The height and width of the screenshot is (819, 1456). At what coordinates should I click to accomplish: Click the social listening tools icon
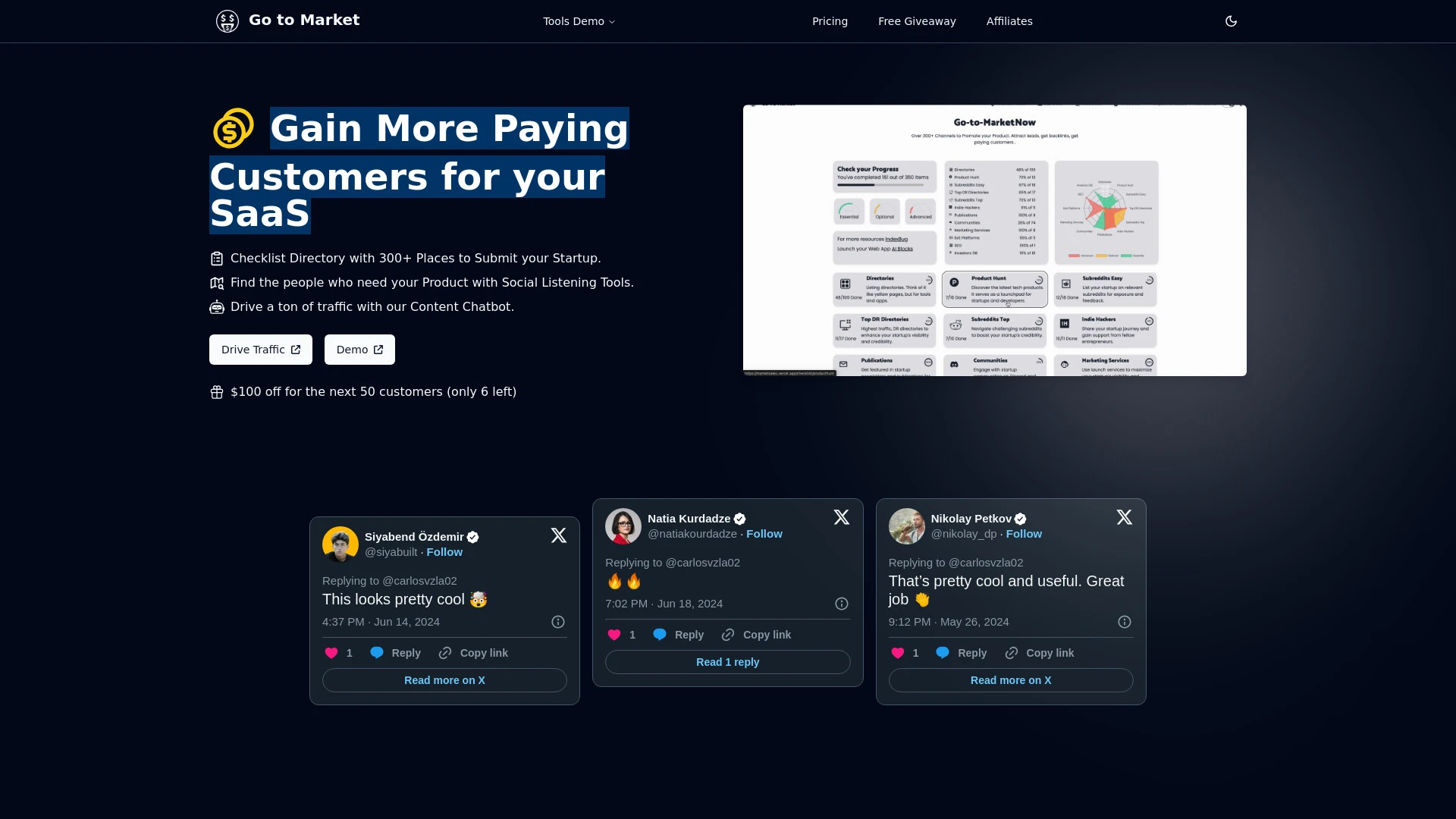coord(217,282)
